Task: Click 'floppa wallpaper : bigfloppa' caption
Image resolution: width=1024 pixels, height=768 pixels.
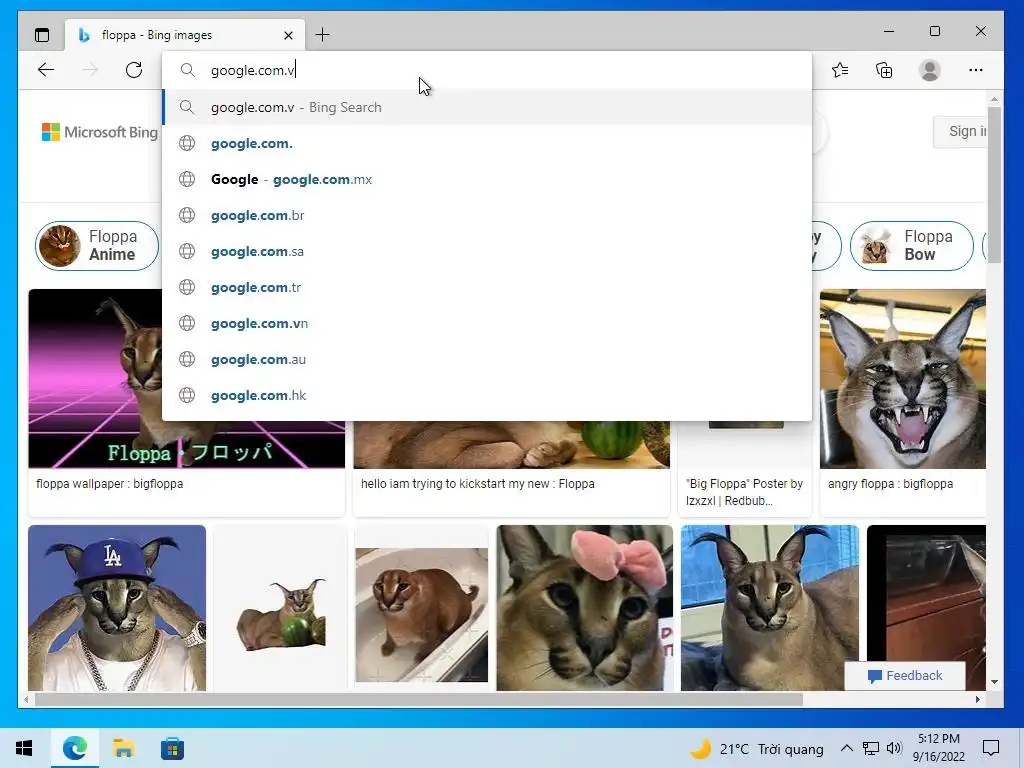Action: (110, 484)
